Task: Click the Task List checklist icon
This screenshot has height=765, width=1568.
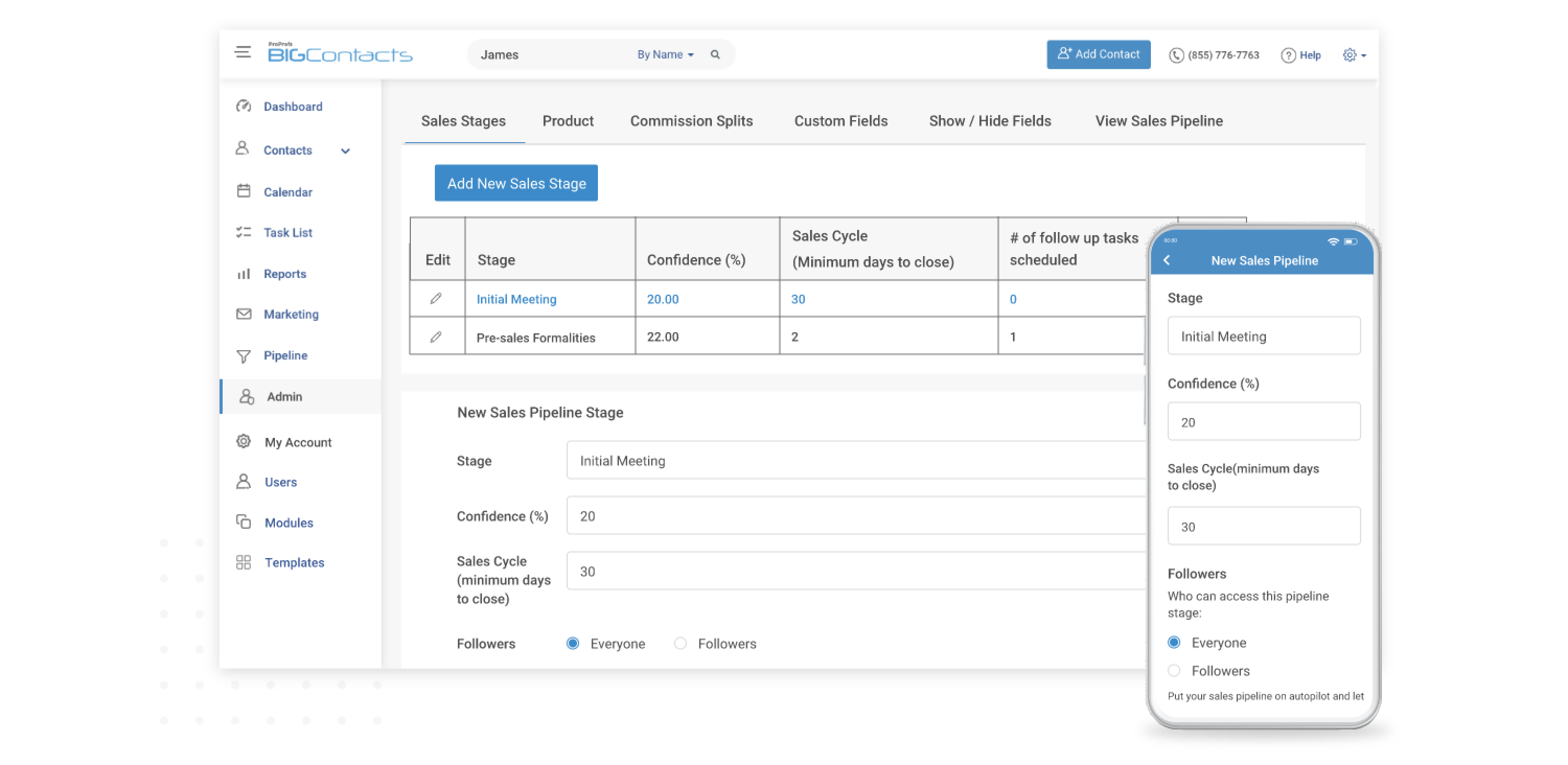Action: (244, 232)
